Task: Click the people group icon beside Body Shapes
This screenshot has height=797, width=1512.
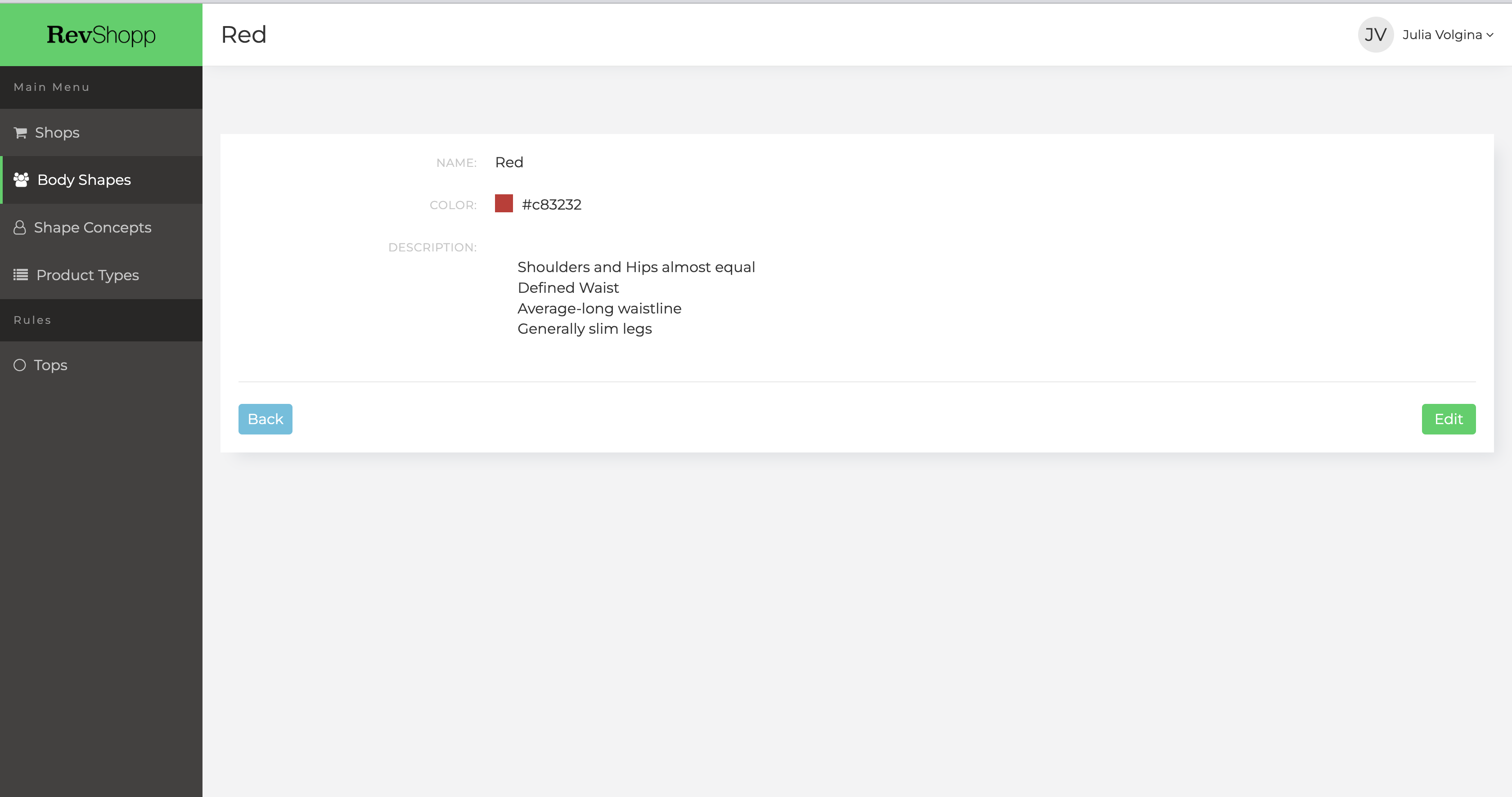Action: click(21, 179)
